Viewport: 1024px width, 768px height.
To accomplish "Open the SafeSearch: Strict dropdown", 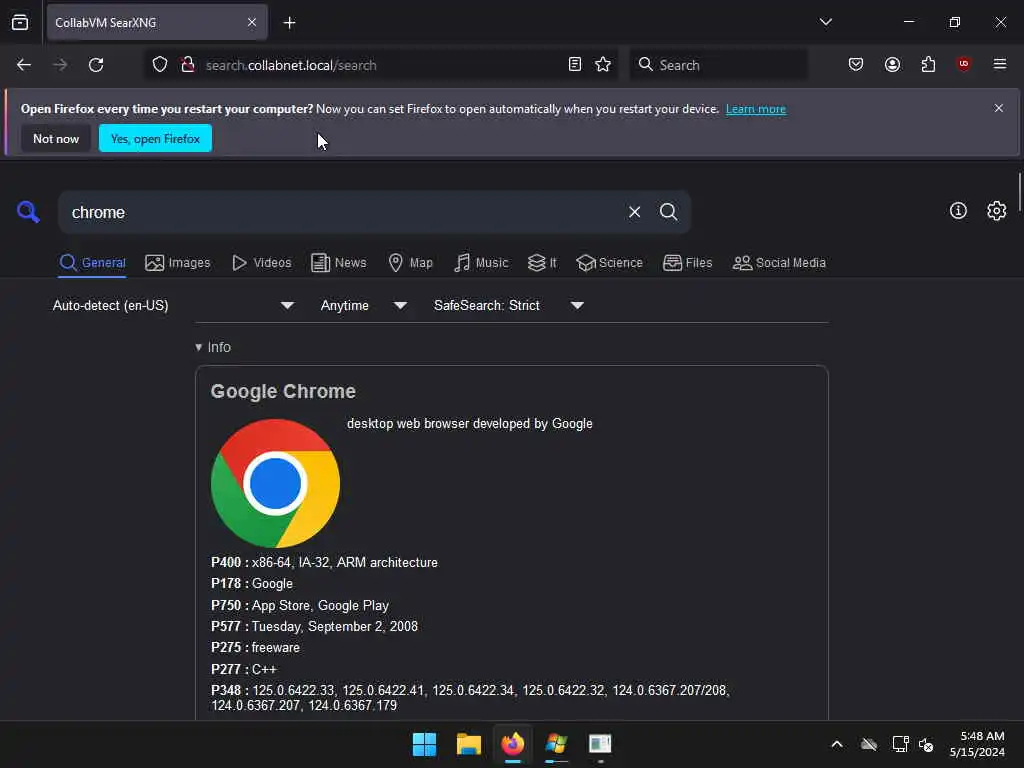I will (x=509, y=306).
